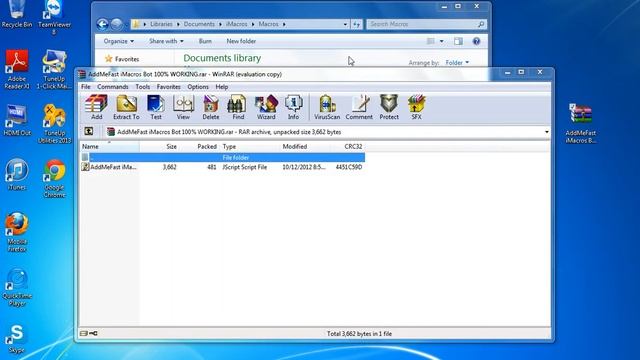The width and height of the screenshot is (640, 360).
Task: Click the Delete toolbar icon
Action: tap(211, 107)
